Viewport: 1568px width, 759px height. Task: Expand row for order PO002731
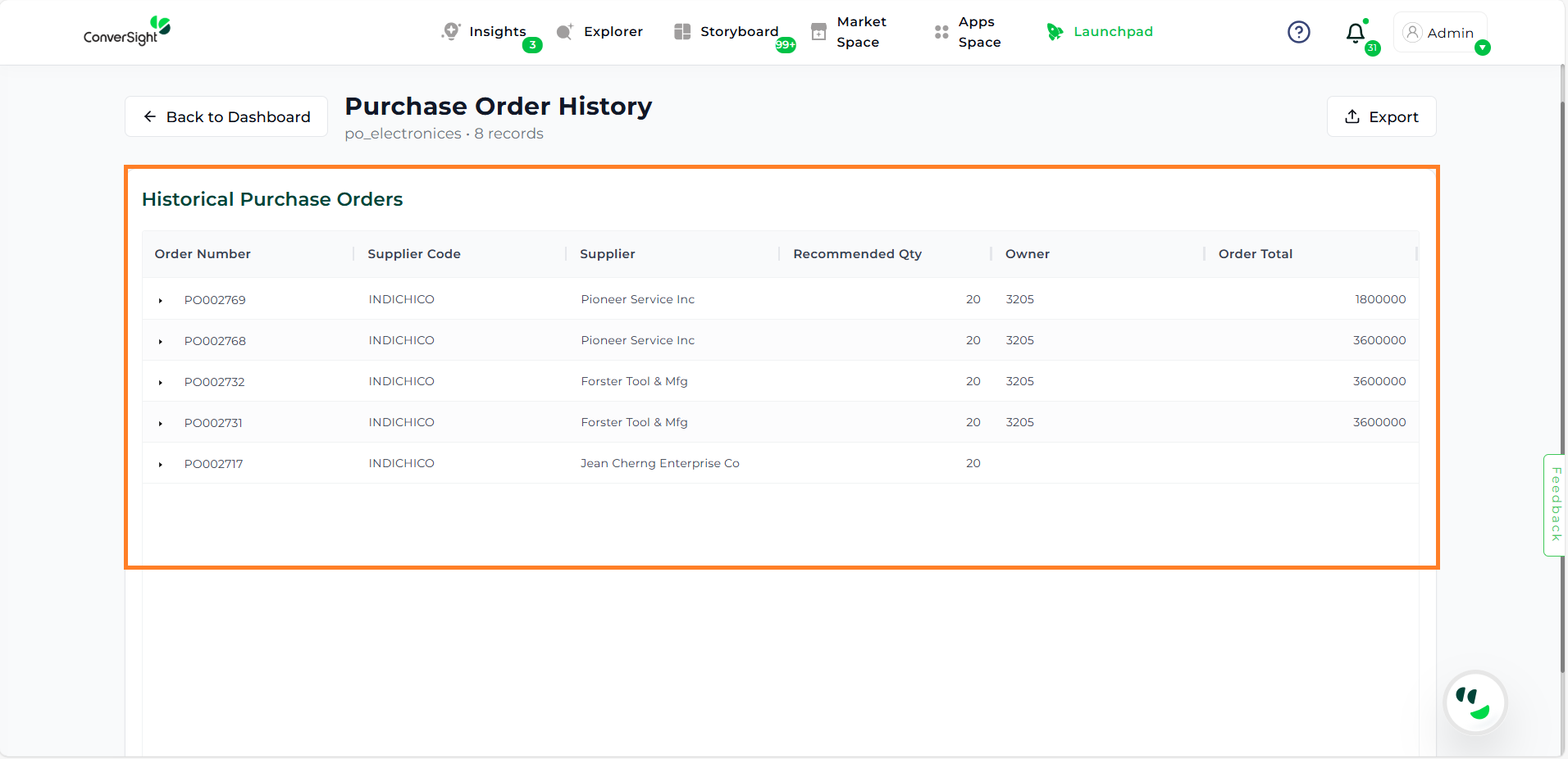click(x=161, y=424)
